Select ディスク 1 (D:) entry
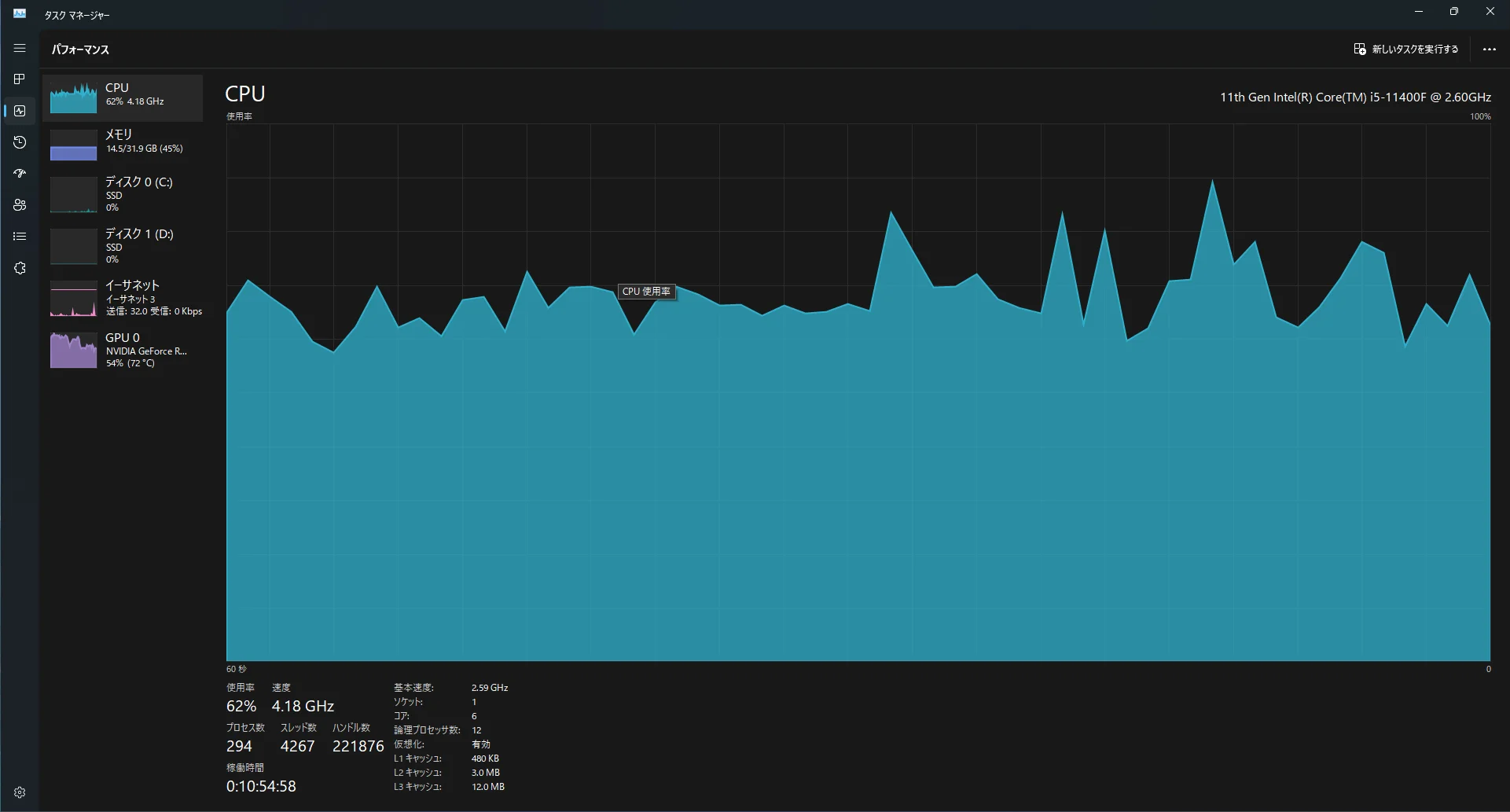1510x812 pixels. [123, 246]
